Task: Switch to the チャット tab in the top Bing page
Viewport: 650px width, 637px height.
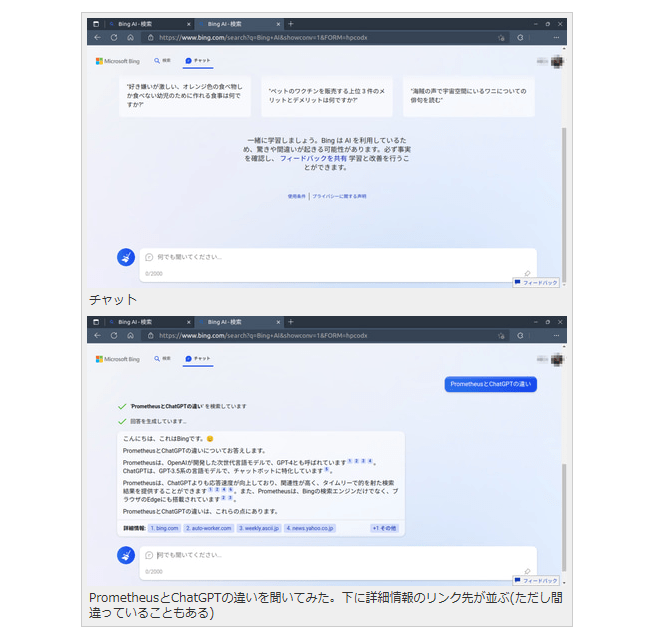Action: 197,61
